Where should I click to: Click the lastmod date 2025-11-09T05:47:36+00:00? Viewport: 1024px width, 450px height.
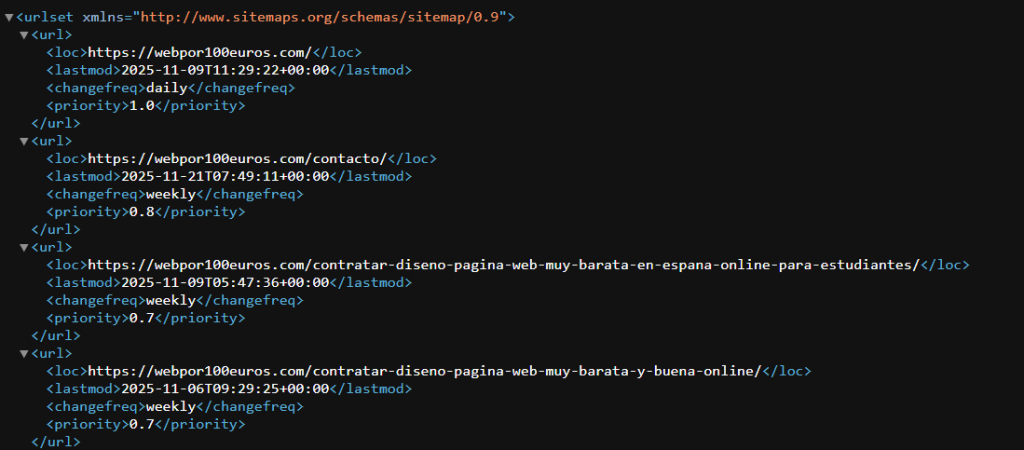click(x=225, y=282)
